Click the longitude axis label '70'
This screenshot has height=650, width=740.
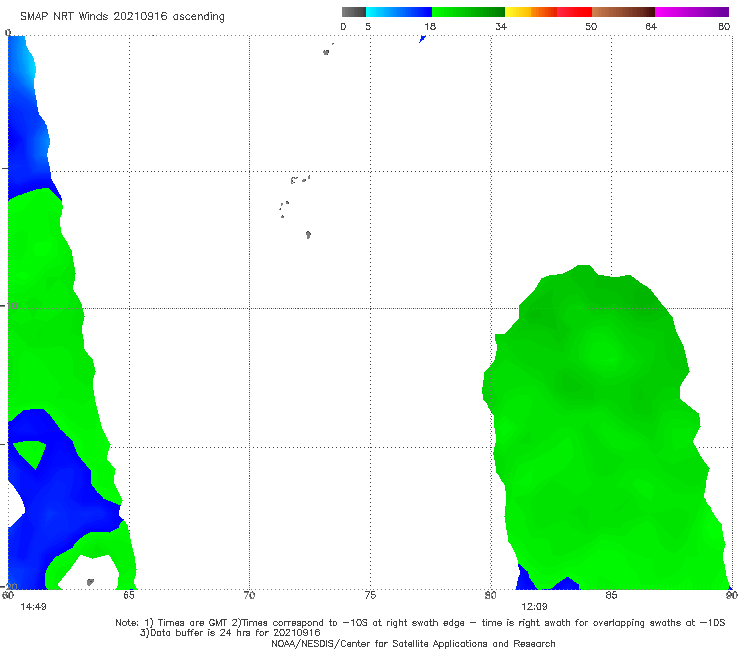(249, 595)
